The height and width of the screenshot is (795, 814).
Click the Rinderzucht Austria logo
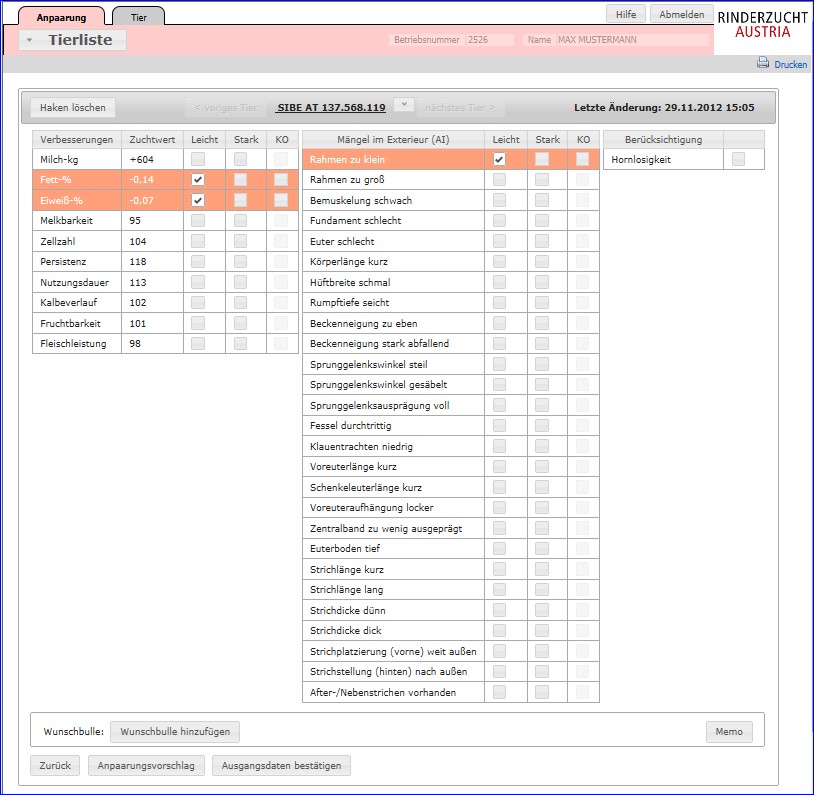[x=762, y=24]
